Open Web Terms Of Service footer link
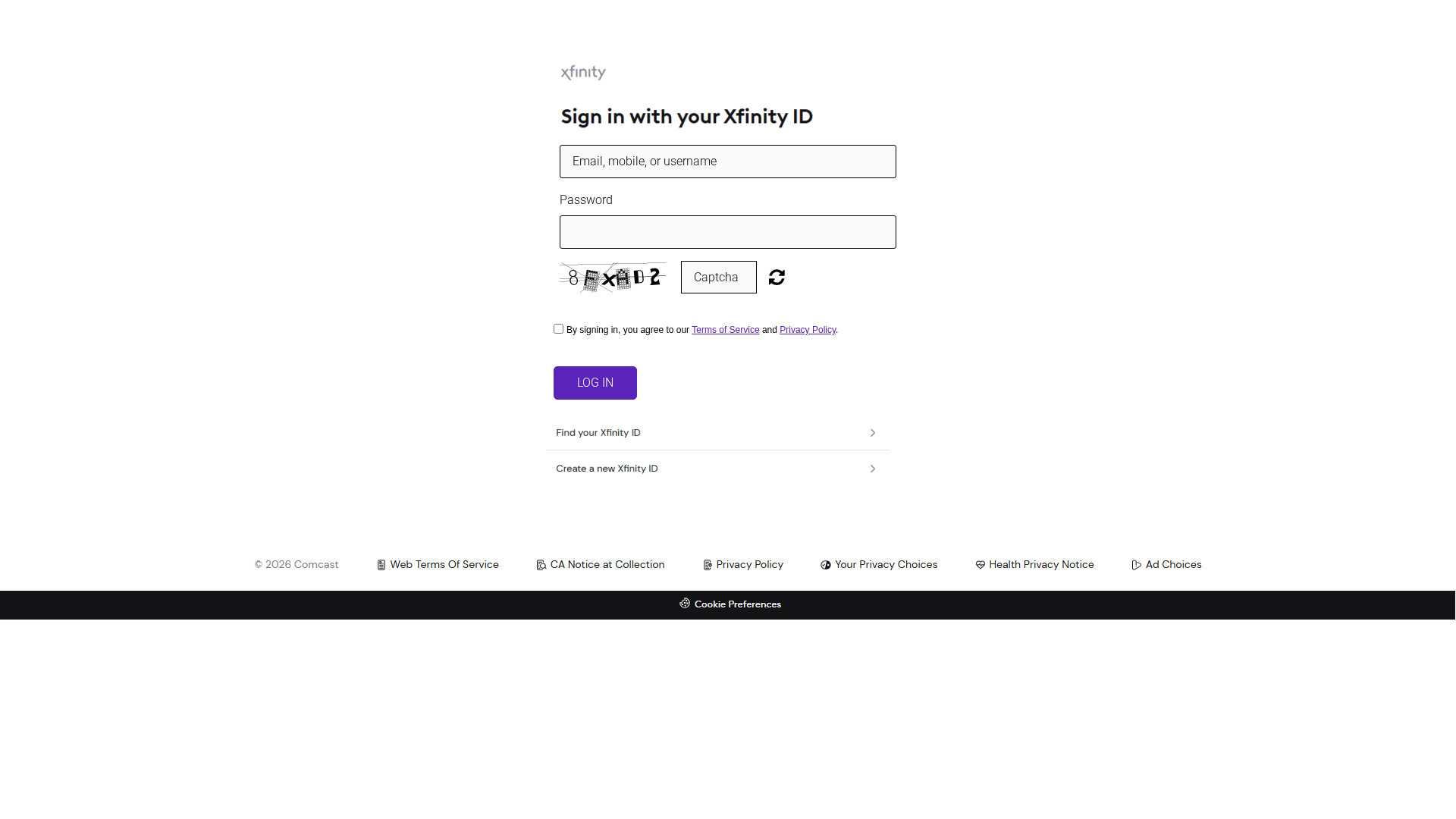Screen dimensions: 1456x819 [x=444, y=565]
